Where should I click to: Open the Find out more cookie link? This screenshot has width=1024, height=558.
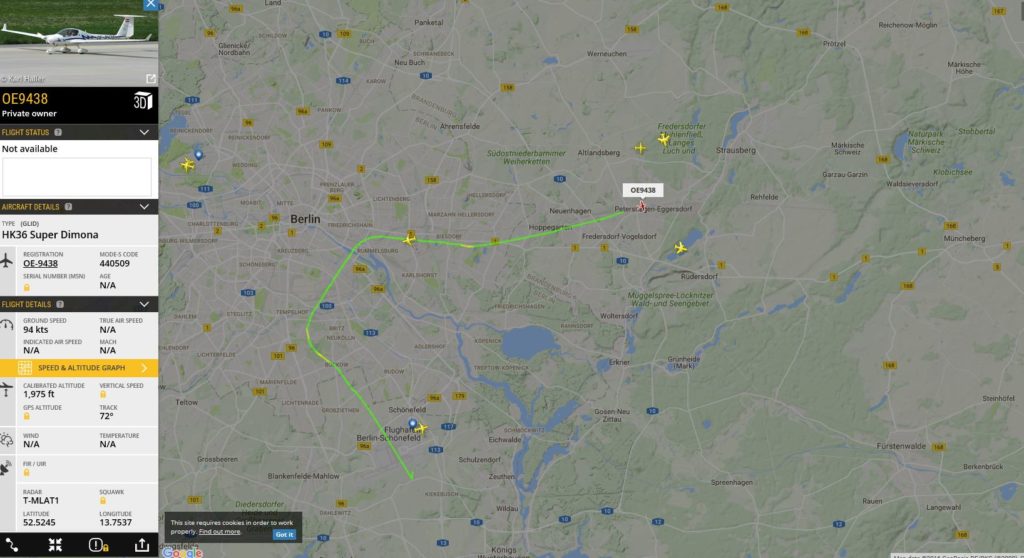(x=219, y=532)
